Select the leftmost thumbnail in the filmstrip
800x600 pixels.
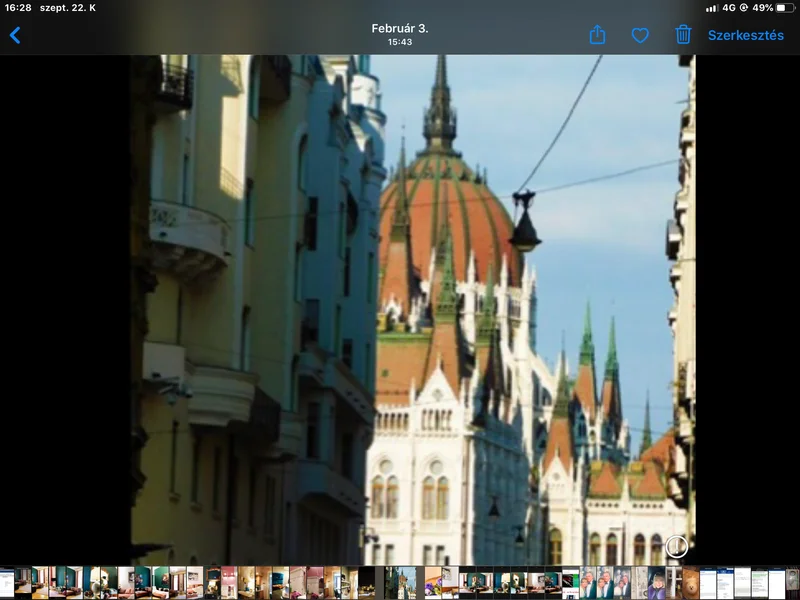pos(6,582)
